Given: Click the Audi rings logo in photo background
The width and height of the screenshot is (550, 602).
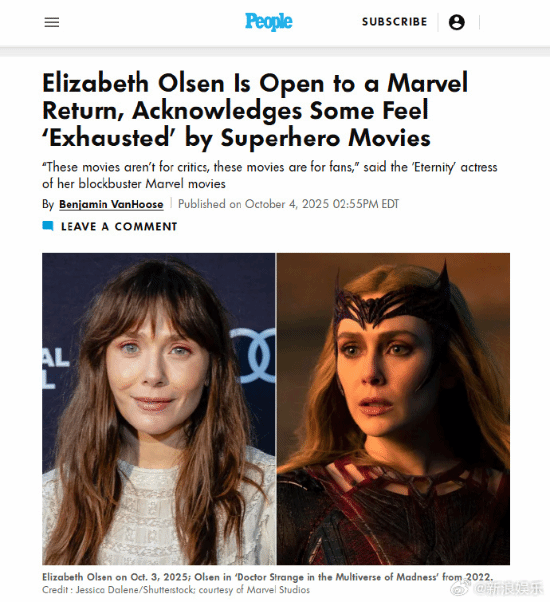Looking at the screenshot, I should pyautogui.click(x=254, y=355).
